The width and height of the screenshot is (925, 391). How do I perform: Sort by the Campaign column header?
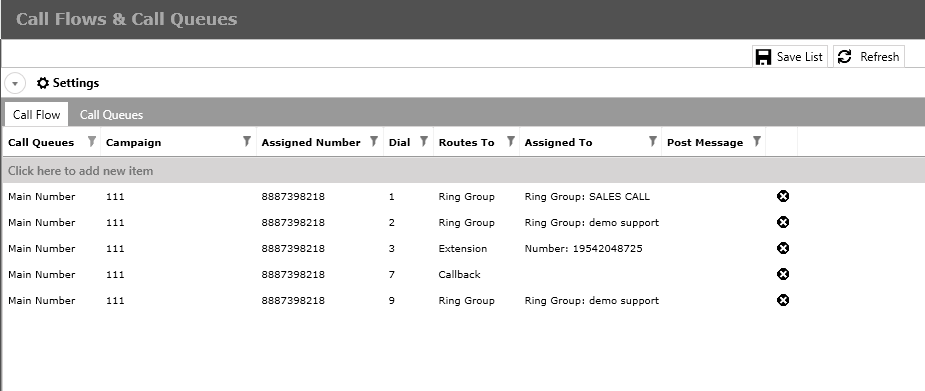coord(133,142)
